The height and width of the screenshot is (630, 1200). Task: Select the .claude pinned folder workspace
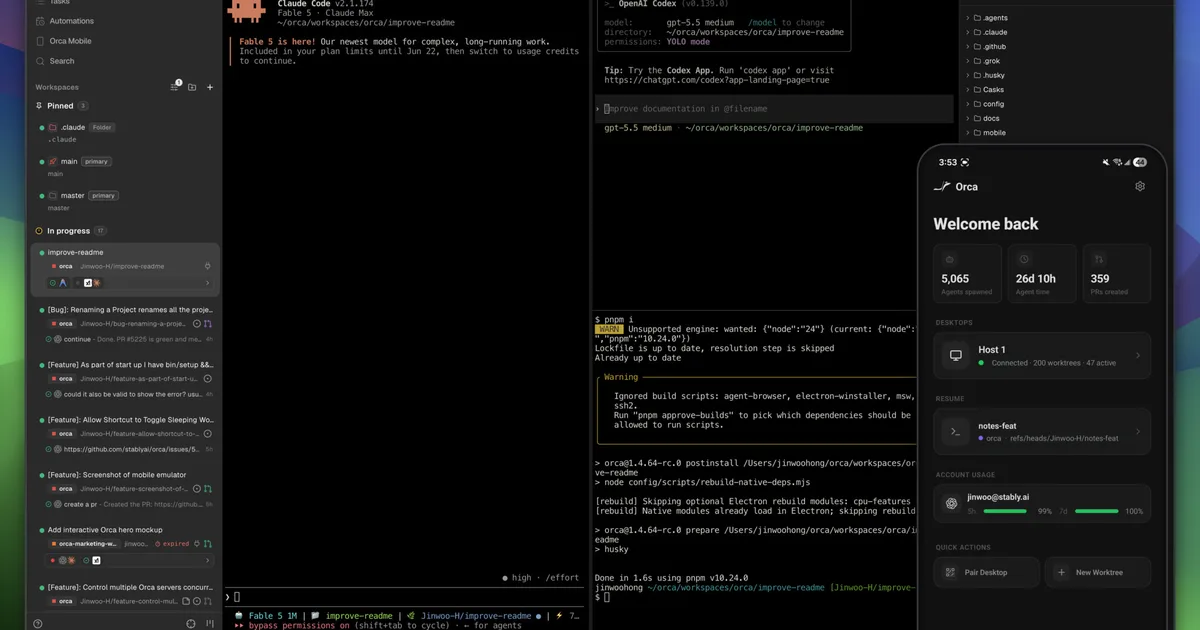click(x=125, y=133)
